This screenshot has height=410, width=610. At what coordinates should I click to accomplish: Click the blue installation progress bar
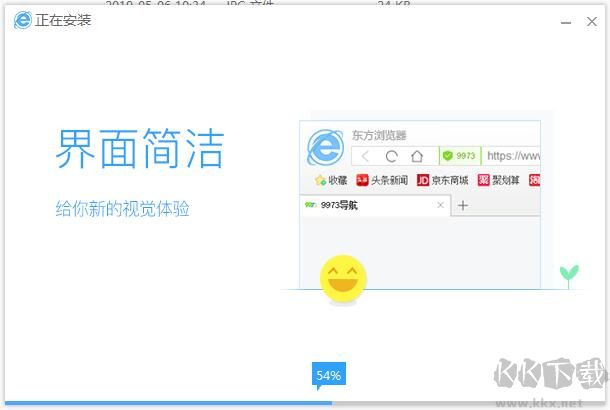pyautogui.click(x=168, y=403)
